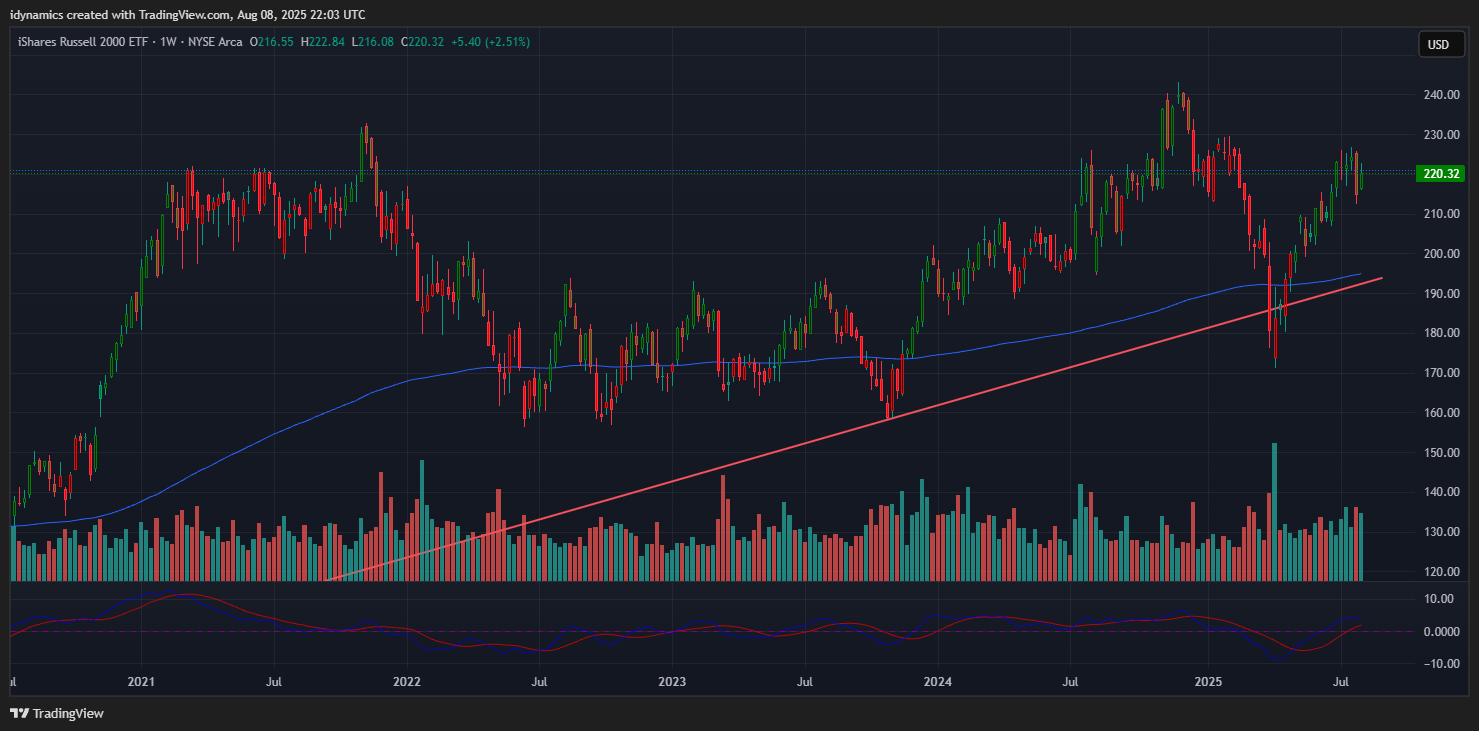The height and width of the screenshot is (731, 1479).
Task: Click the low value L216.08
Action: 372,42
